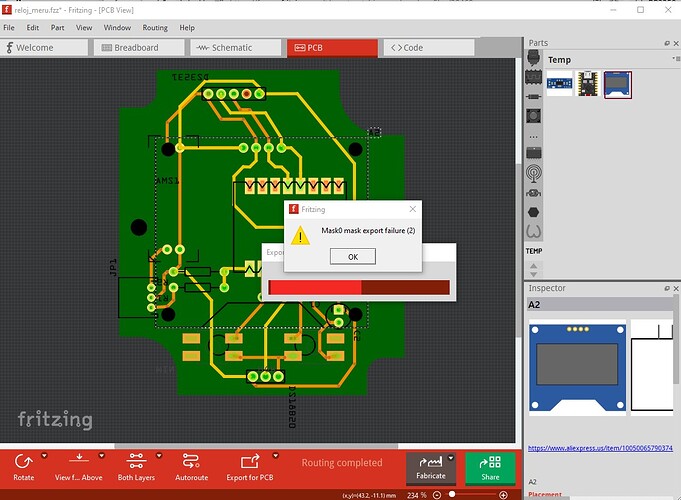Click the OLED breadboard image in Inspector
The image size is (681, 500).
(x=577, y=367)
